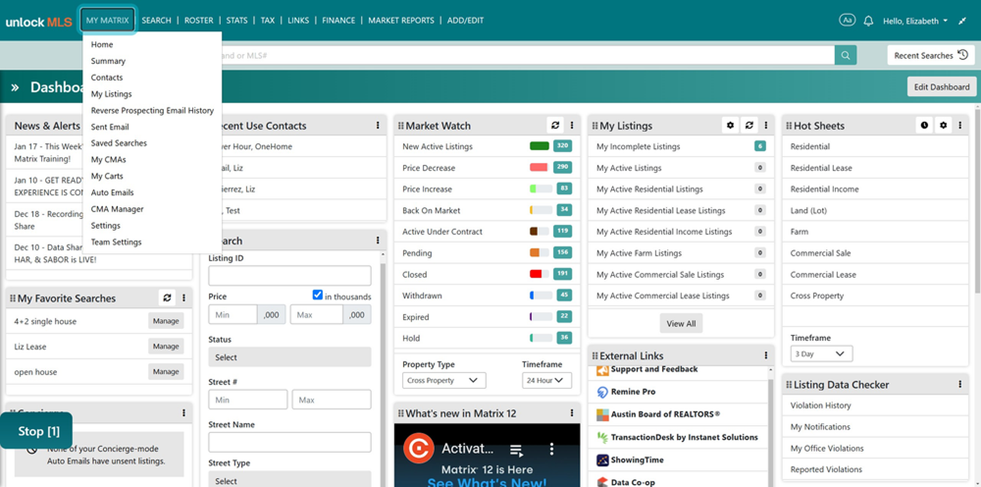981x487 pixels.
Task: Open the Austin Board of REALTORS link
Action: coord(666,414)
